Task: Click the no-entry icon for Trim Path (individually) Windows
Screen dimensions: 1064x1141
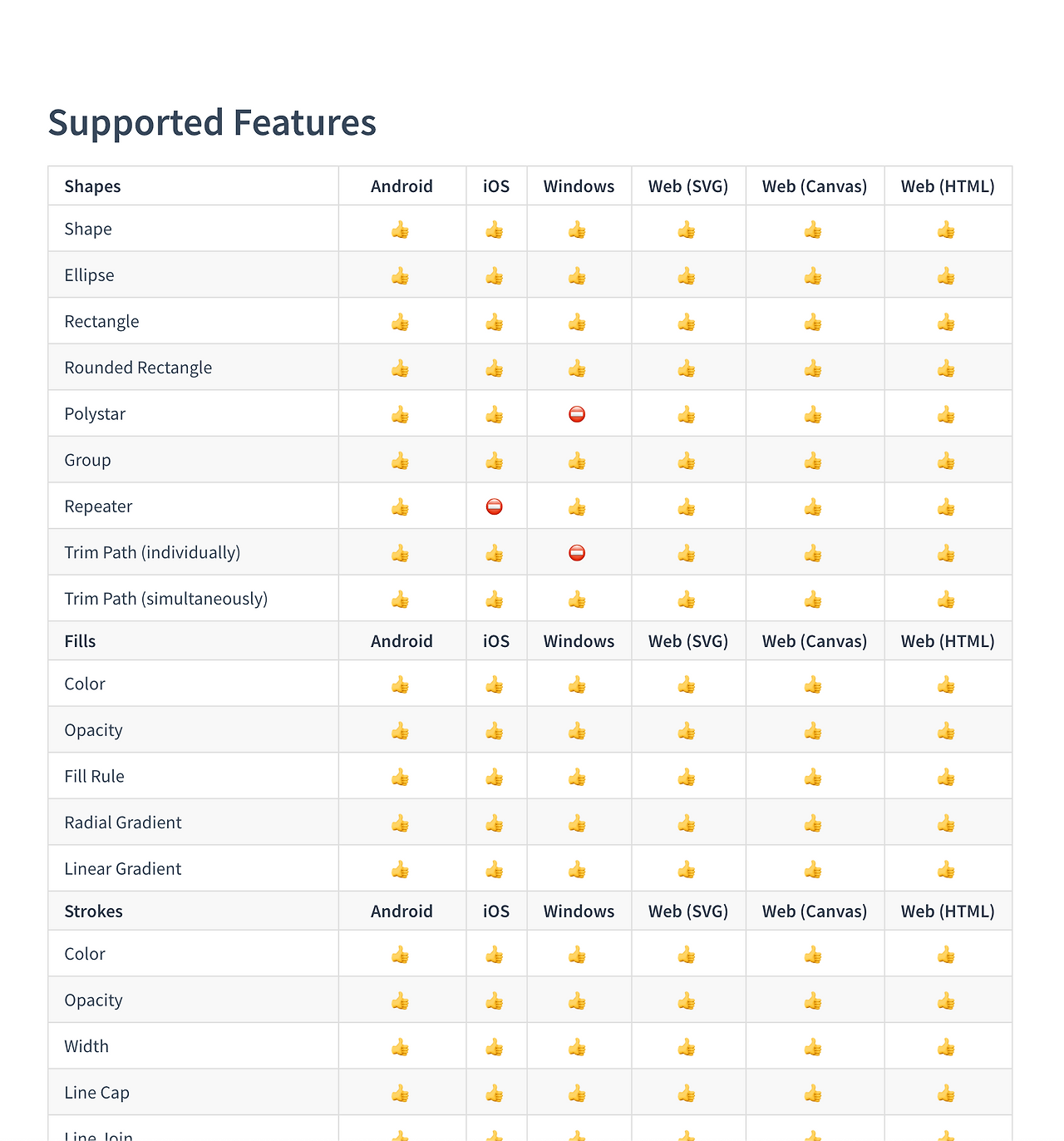Action: (577, 553)
